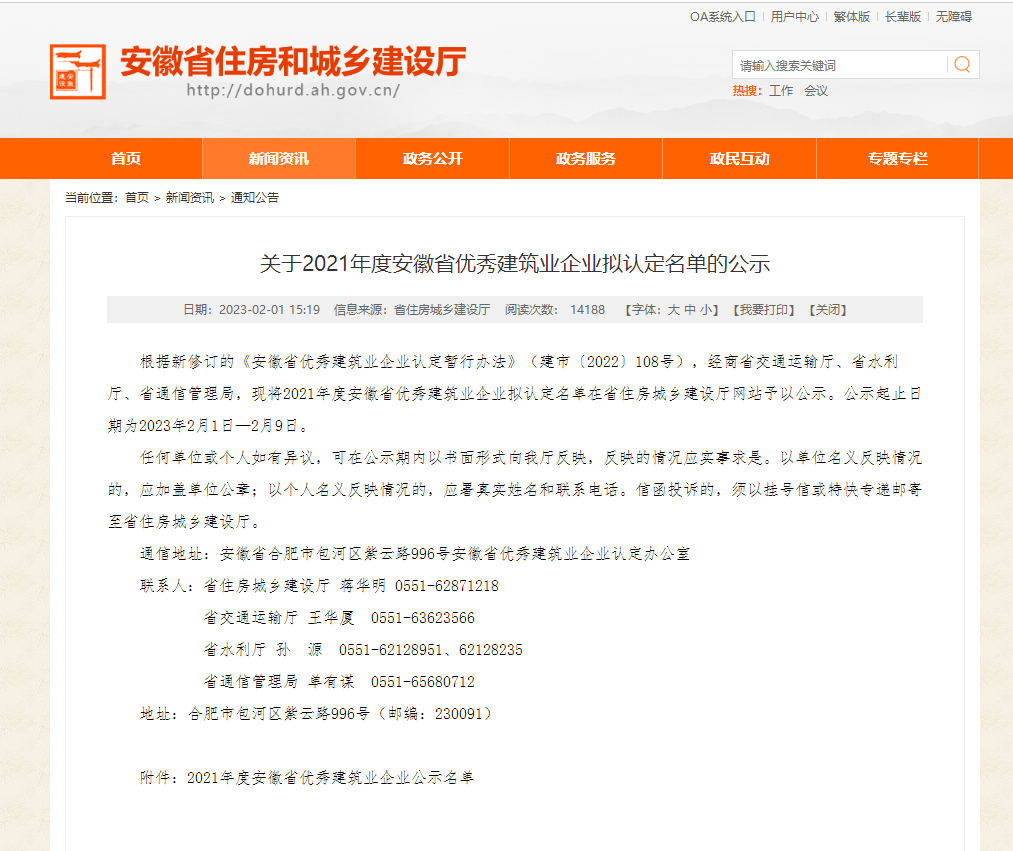Select the 新闻资讯 navigation tab
This screenshot has height=851, width=1013.
point(279,159)
